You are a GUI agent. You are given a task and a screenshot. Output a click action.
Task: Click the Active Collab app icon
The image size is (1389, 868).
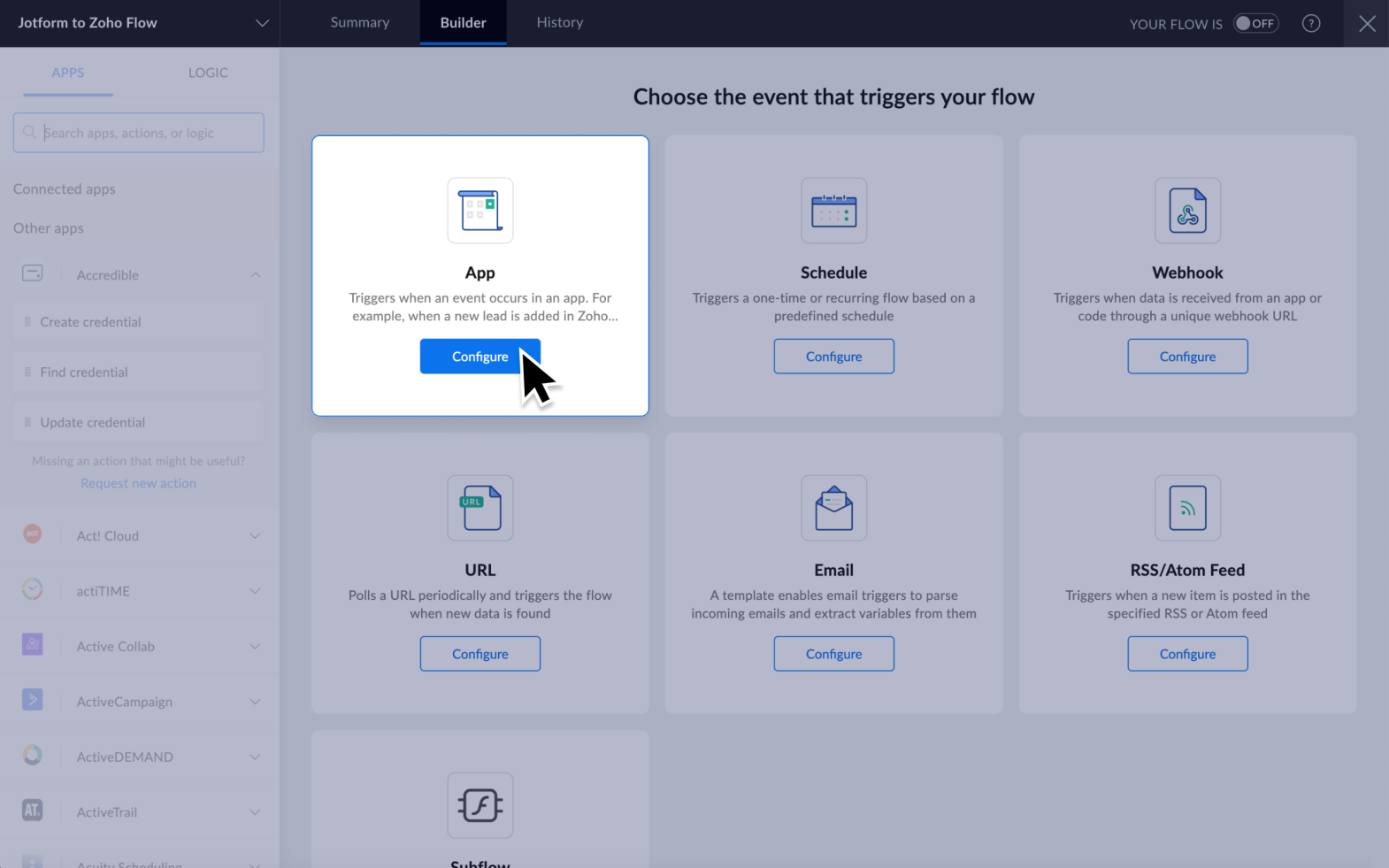[33, 645]
